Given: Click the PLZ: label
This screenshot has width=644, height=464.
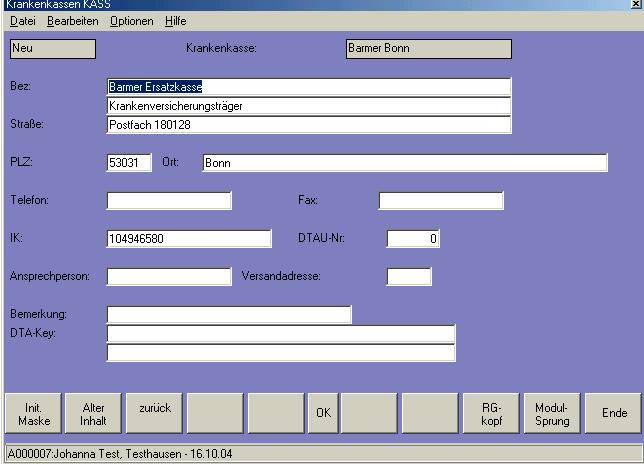Looking at the screenshot, I should [x=21, y=162].
